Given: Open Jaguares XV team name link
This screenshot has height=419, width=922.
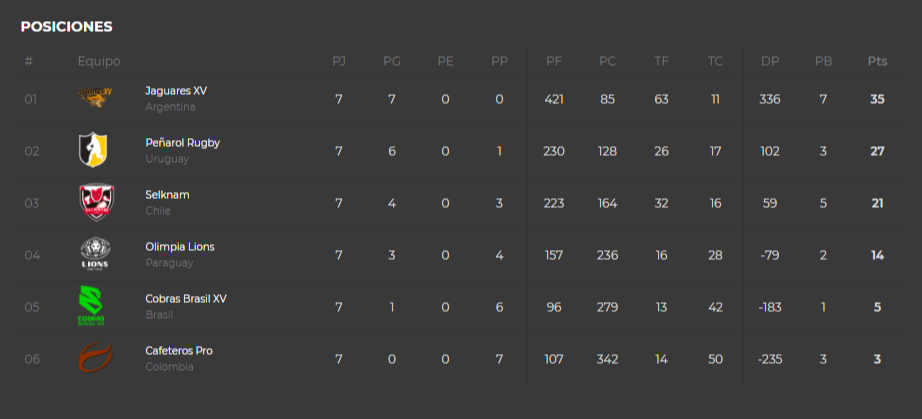Looking at the screenshot, I should [x=176, y=91].
